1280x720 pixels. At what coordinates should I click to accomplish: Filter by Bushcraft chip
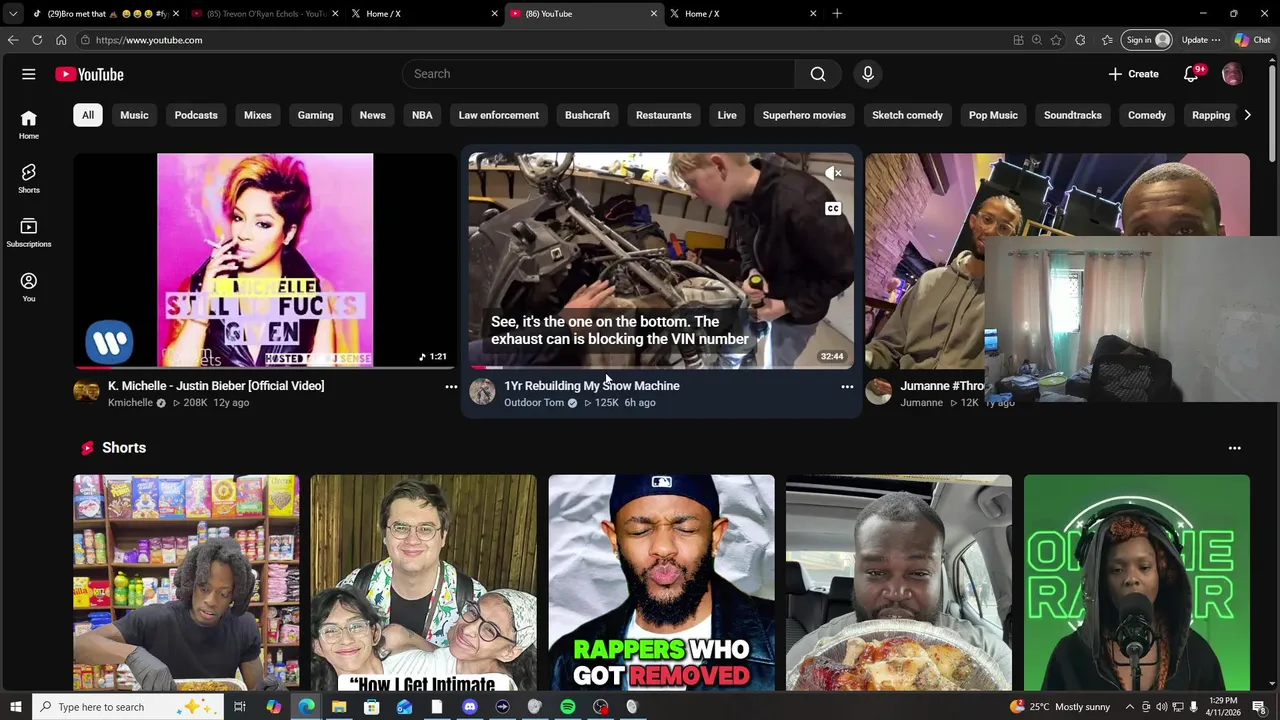587,115
